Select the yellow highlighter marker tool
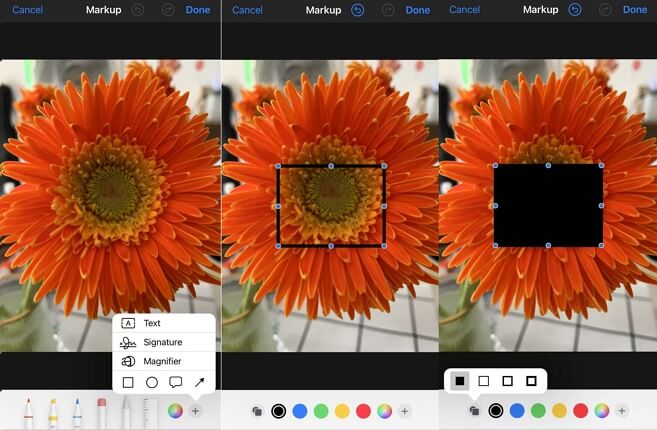The height and width of the screenshot is (430, 657). click(52, 411)
